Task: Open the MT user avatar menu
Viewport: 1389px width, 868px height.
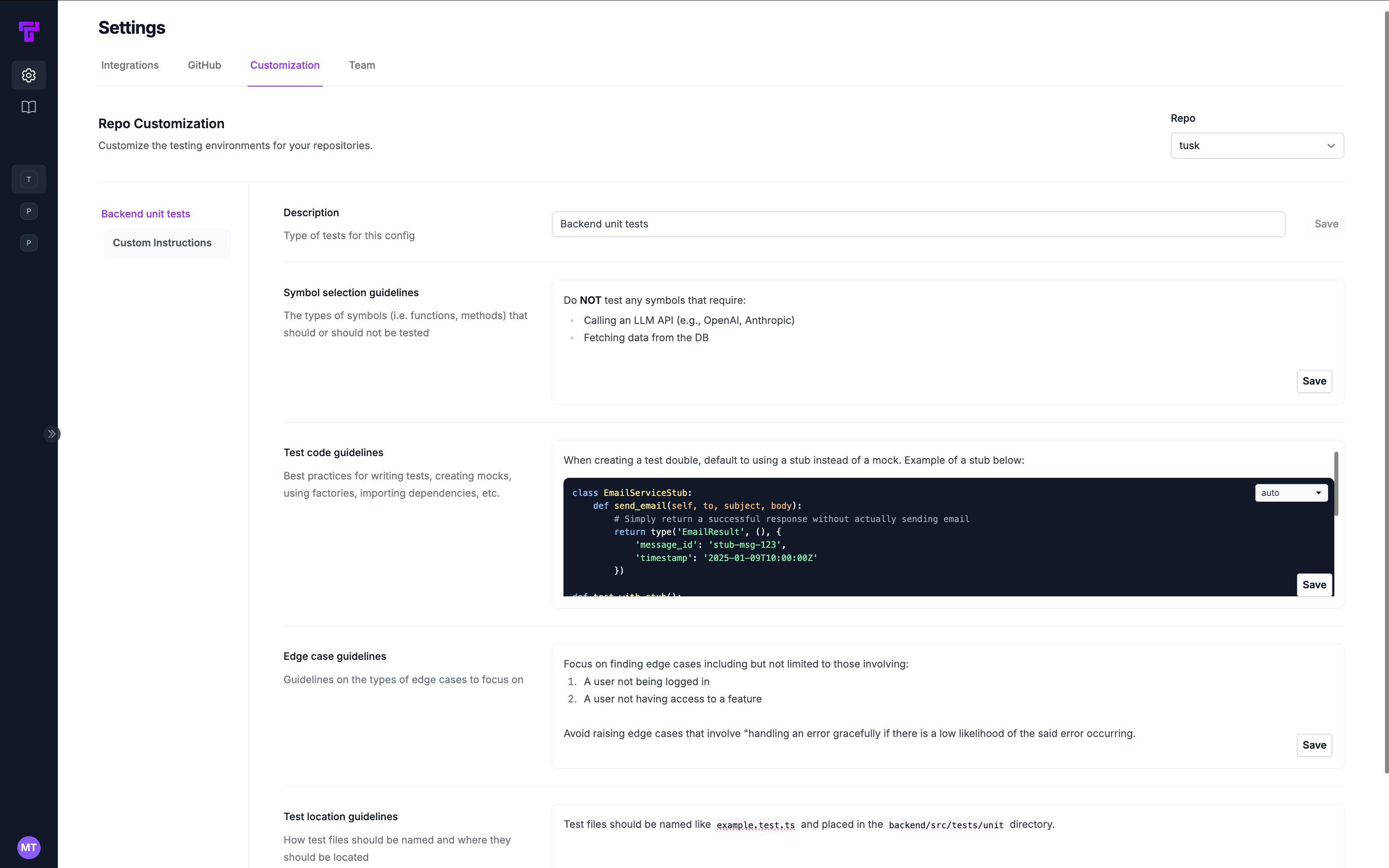Action: [29, 848]
